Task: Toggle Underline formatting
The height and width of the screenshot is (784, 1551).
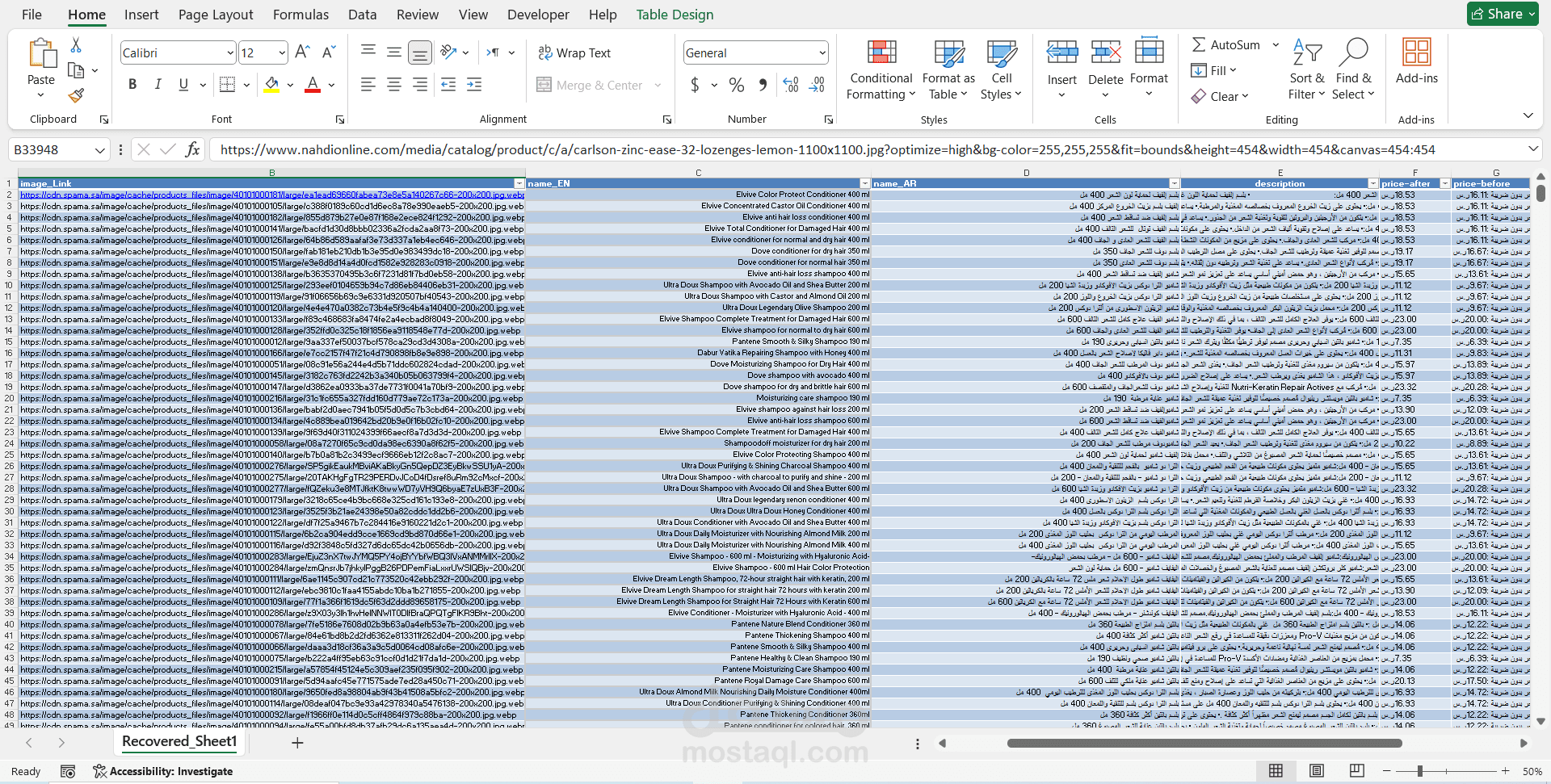Action: point(183,84)
